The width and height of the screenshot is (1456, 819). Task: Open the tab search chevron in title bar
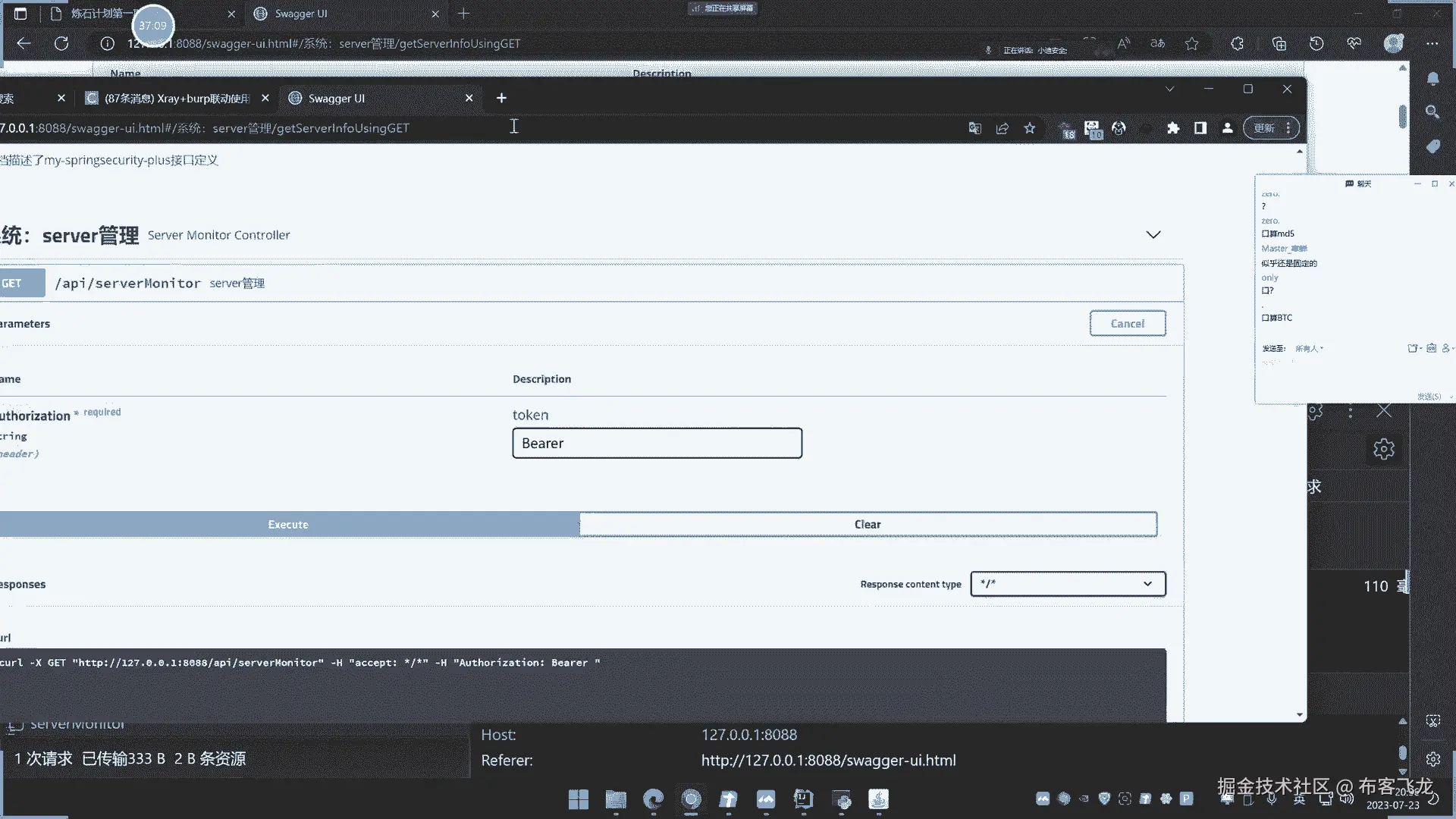tap(1169, 89)
